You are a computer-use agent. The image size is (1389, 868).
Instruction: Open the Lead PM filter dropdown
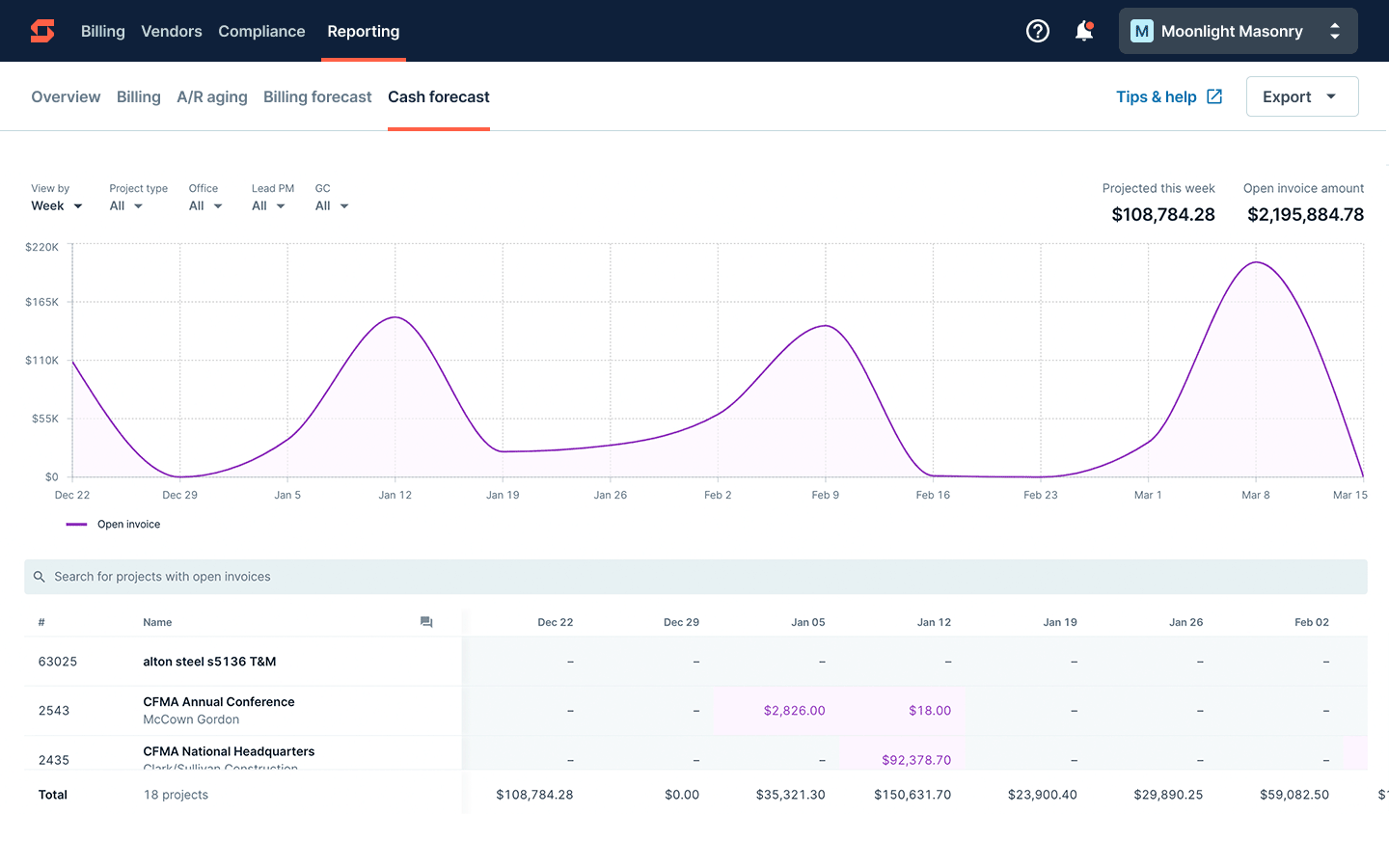[x=268, y=205]
